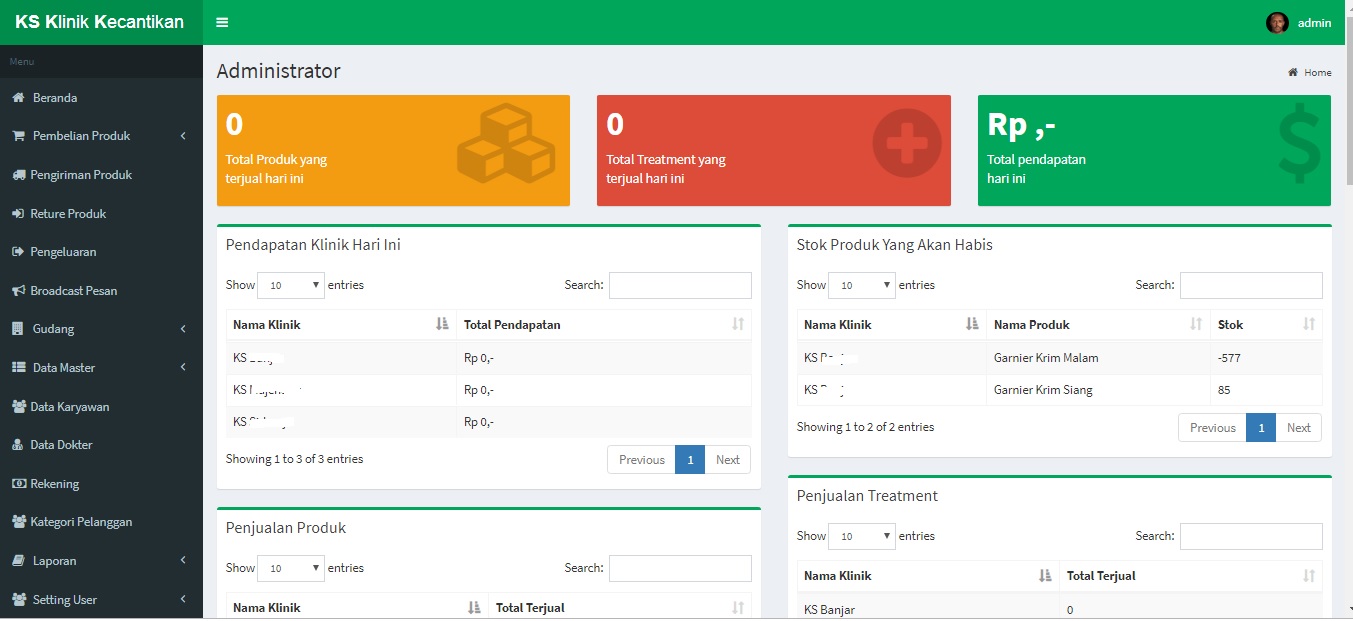Click the Pengeluaran sign-out icon
This screenshot has width=1353, height=621.
(x=18, y=252)
